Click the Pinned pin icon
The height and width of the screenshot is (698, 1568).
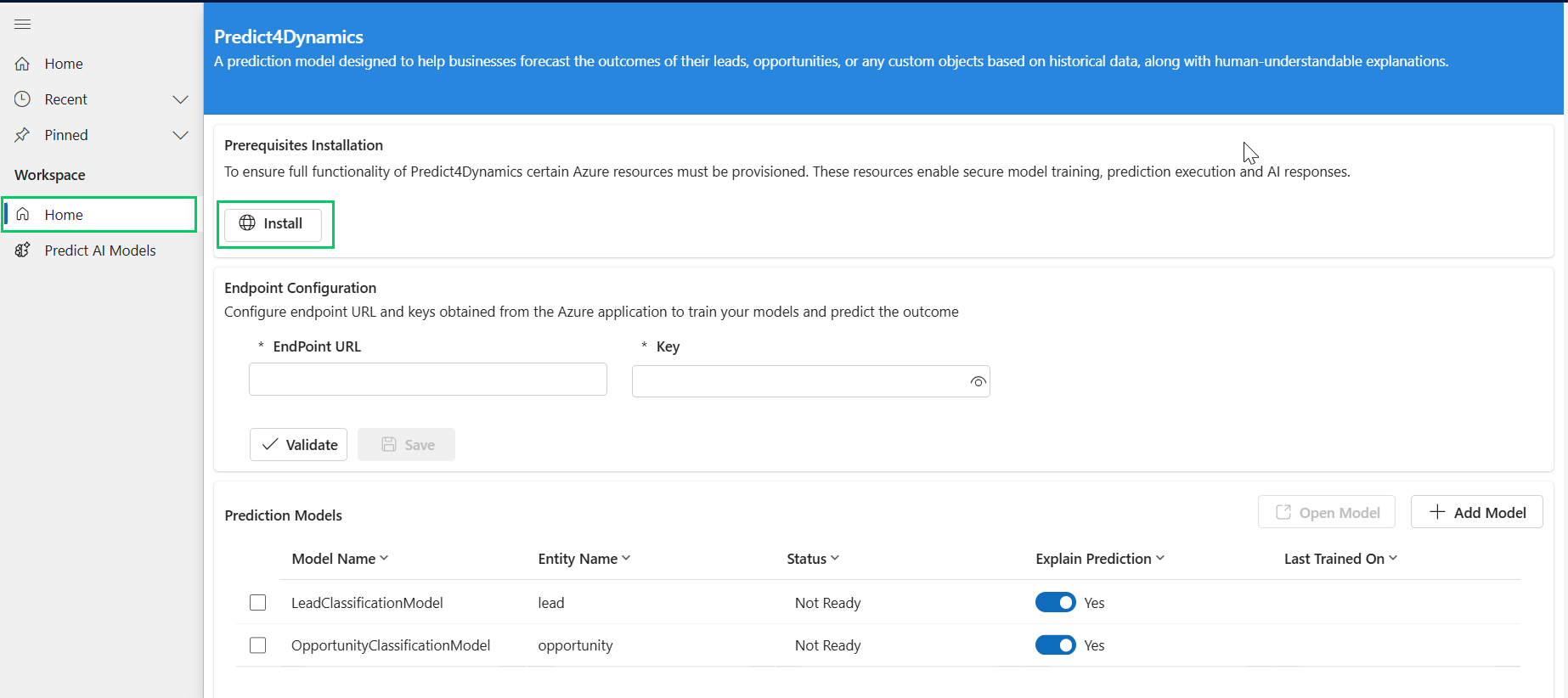click(23, 135)
